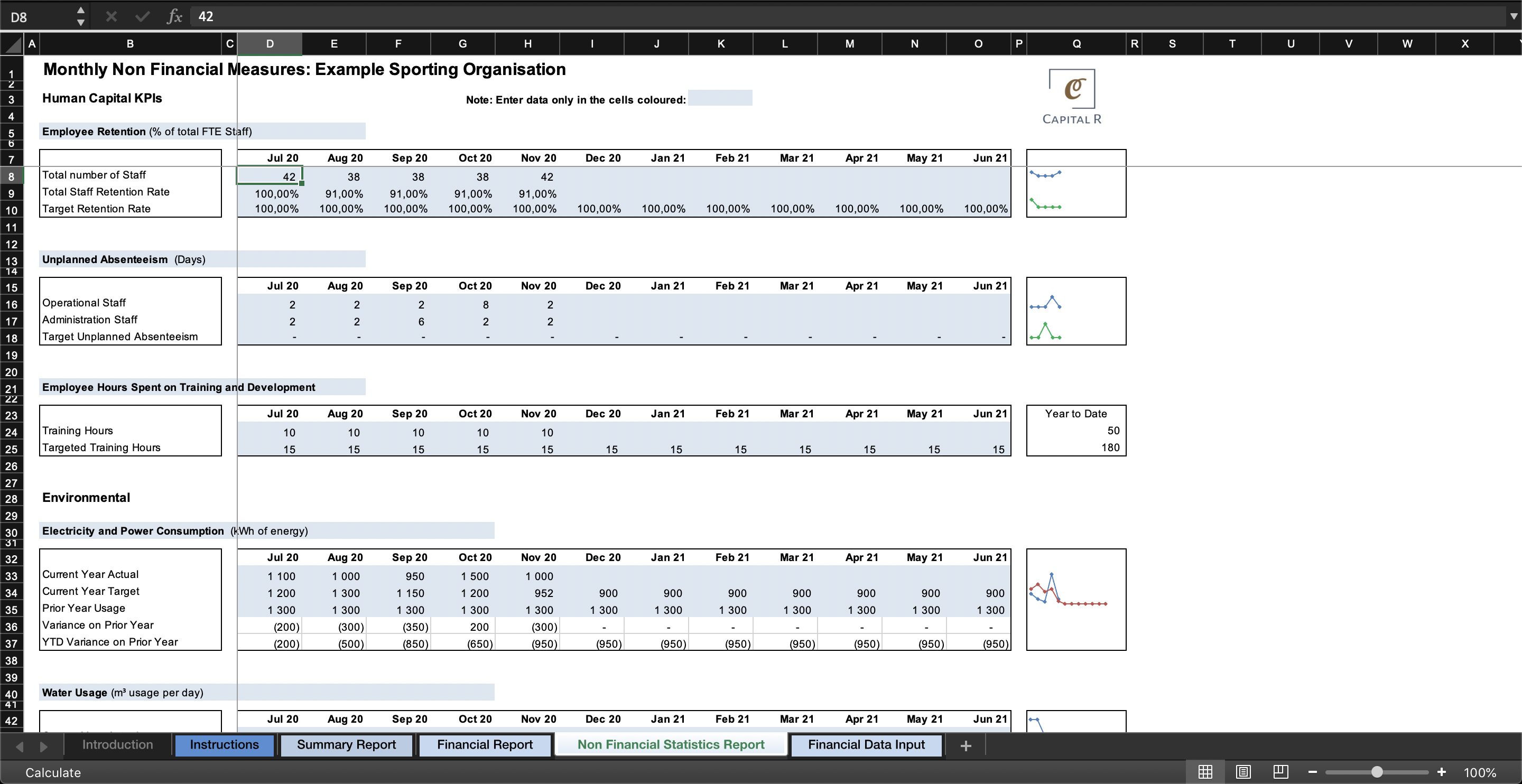This screenshot has width=1522, height=784.
Task: Open the Summary Report sheet tab
Action: pos(346,744)
